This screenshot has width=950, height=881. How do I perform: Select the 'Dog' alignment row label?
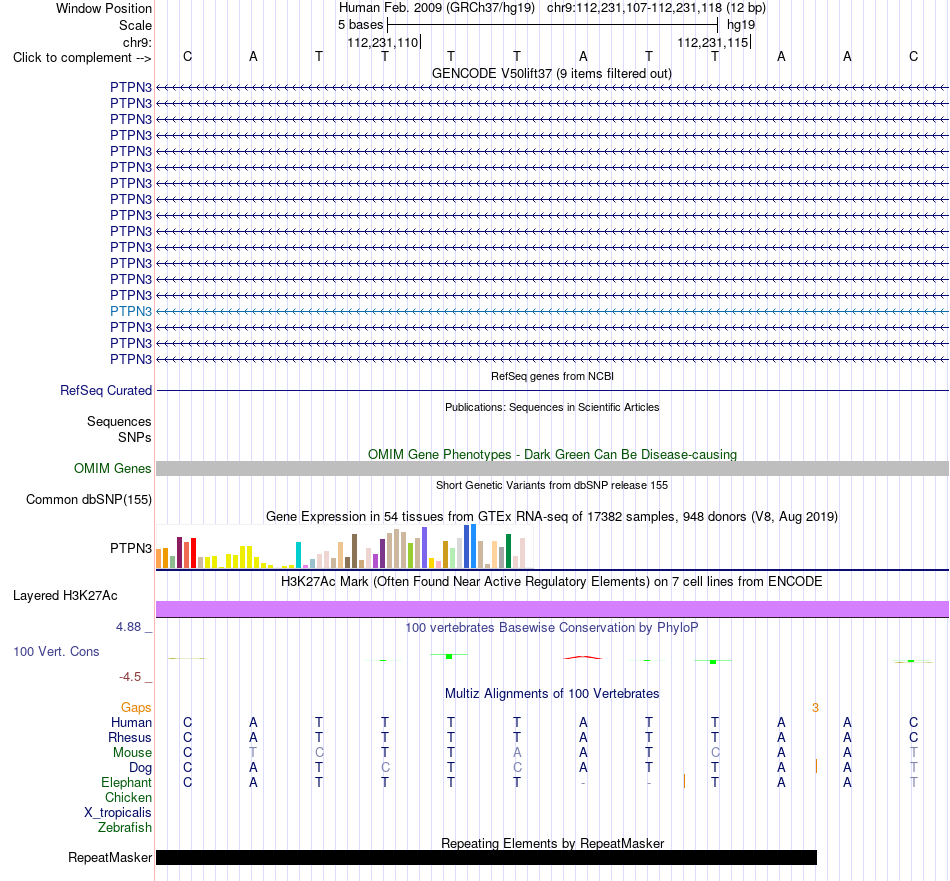click(x=140, y=768)
